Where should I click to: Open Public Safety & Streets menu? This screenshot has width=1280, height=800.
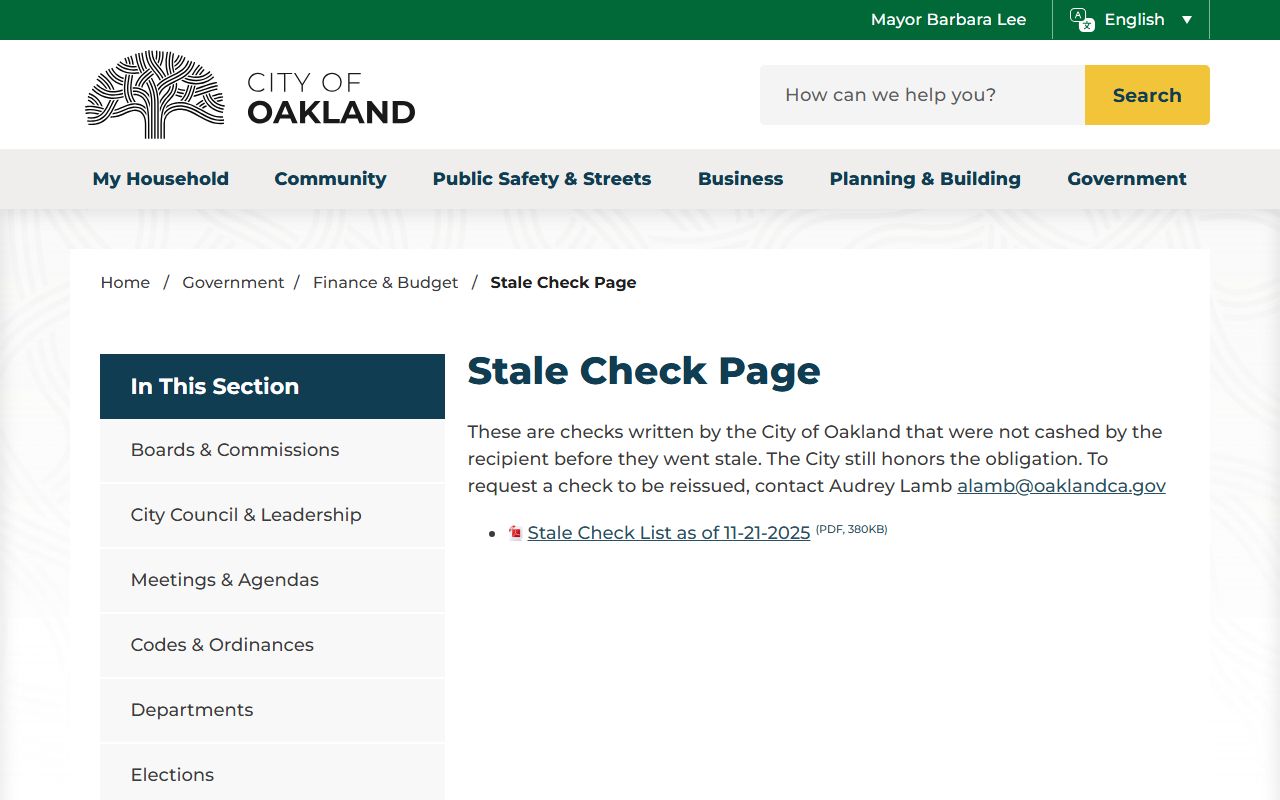(542, 179)
